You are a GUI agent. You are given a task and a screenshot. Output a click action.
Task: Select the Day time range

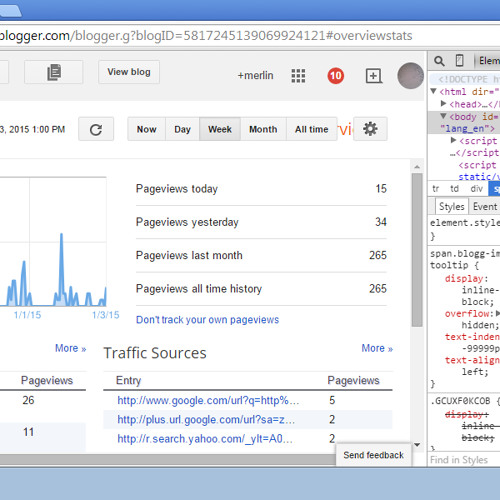click(182, 129)
